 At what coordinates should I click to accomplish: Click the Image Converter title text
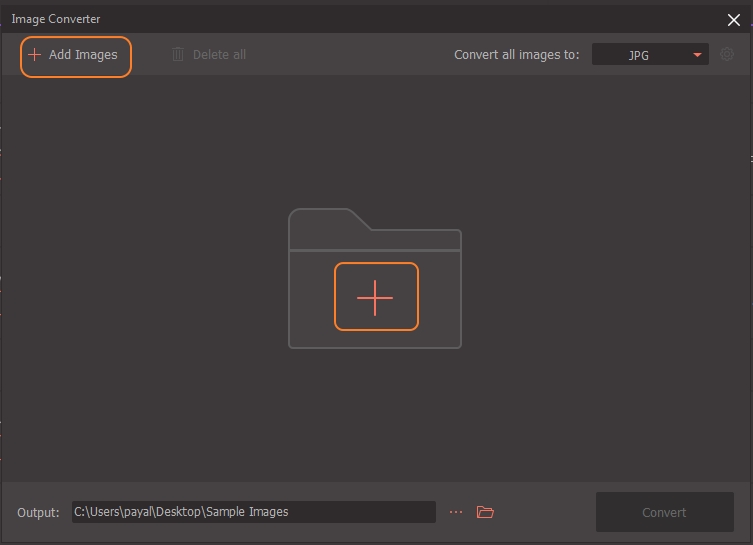[56, 19]
